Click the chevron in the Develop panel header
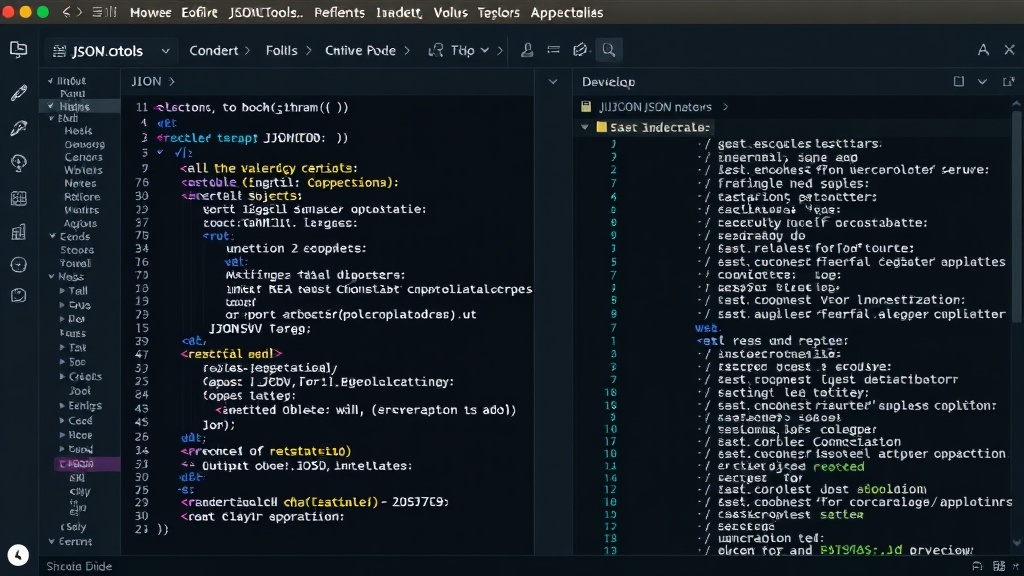1024x576 pixels. (982, 82)
